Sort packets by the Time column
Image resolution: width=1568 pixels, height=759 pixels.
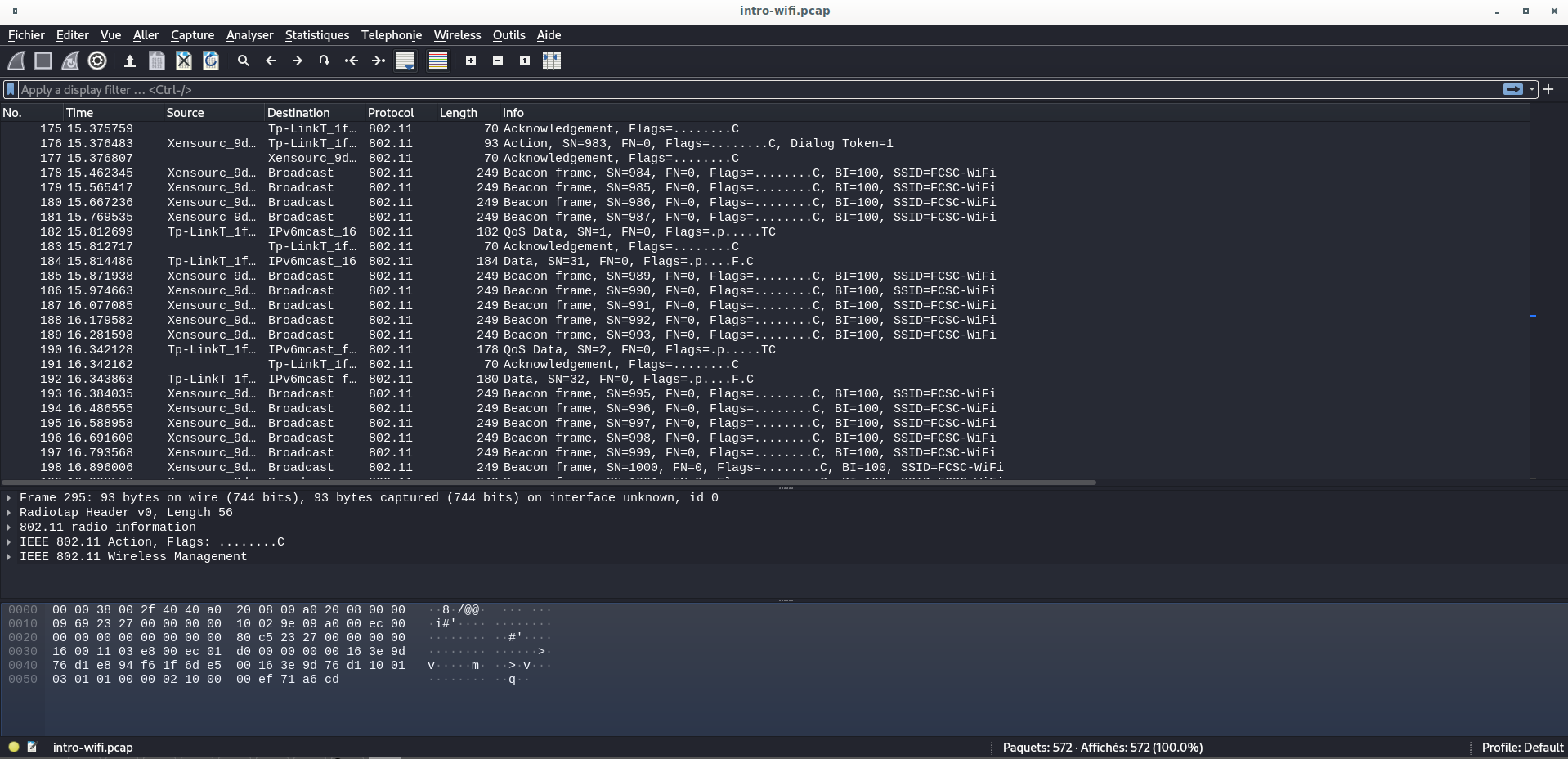pos(114,113)
